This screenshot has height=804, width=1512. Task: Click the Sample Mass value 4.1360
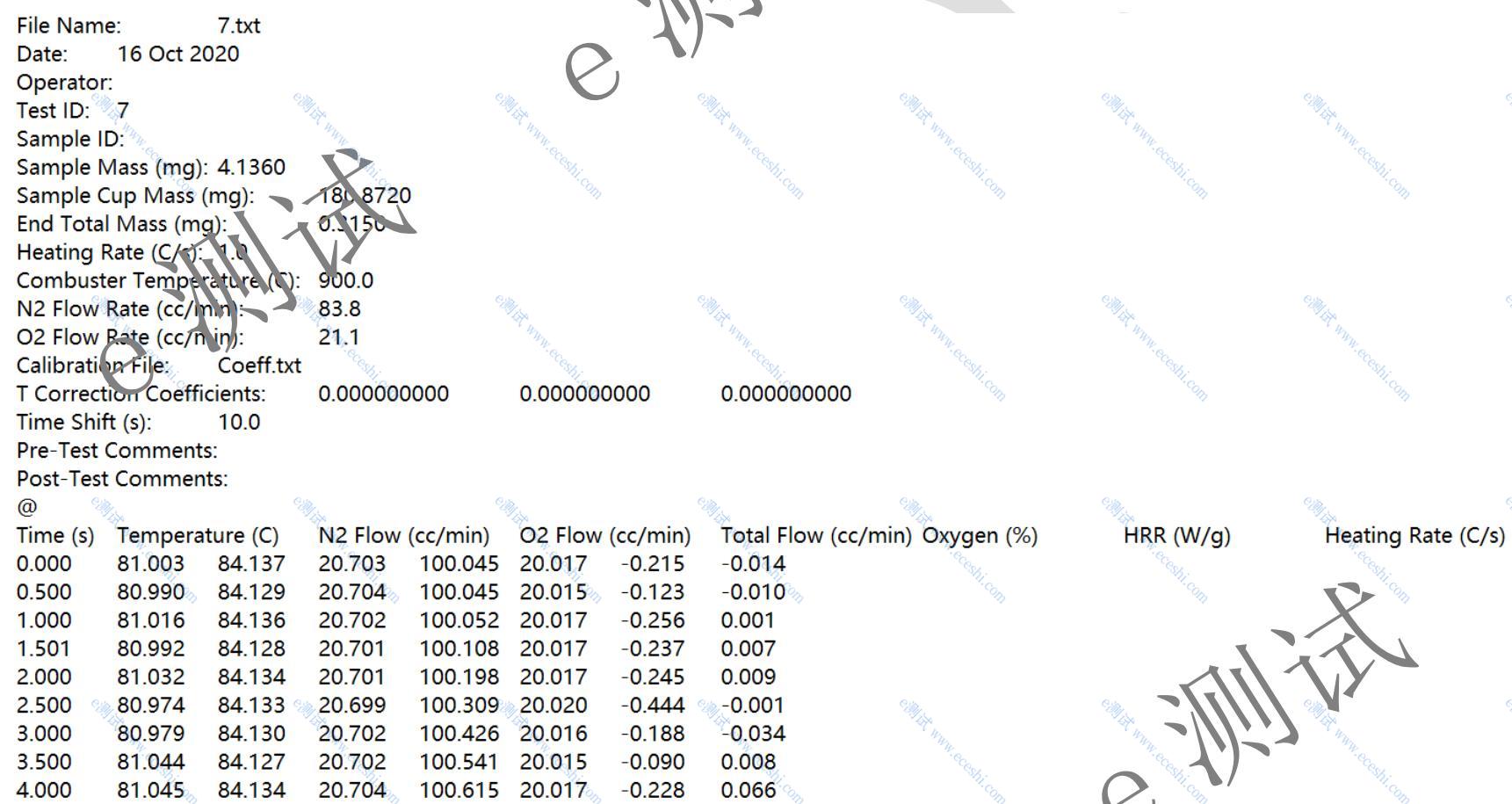(251, 167)
